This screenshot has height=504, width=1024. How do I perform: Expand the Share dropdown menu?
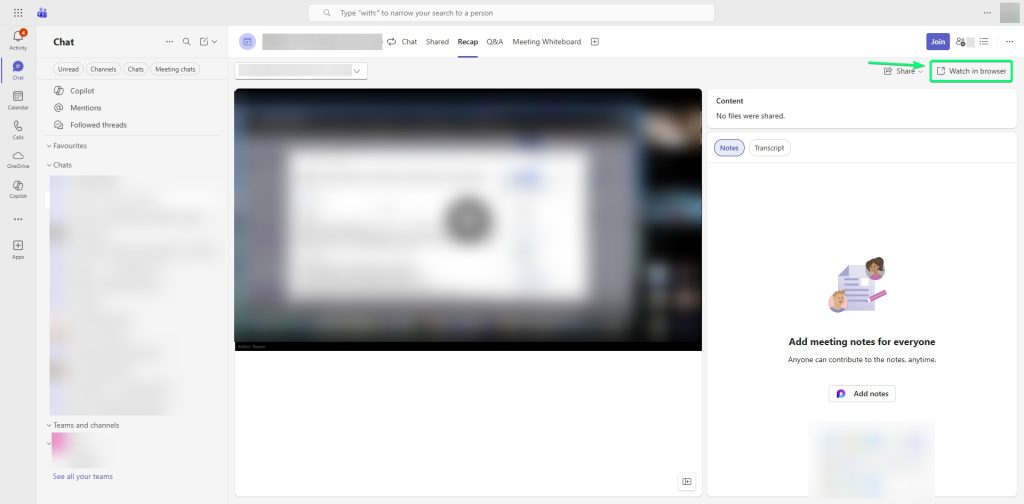pyautogui.click(x=903, y=71)
